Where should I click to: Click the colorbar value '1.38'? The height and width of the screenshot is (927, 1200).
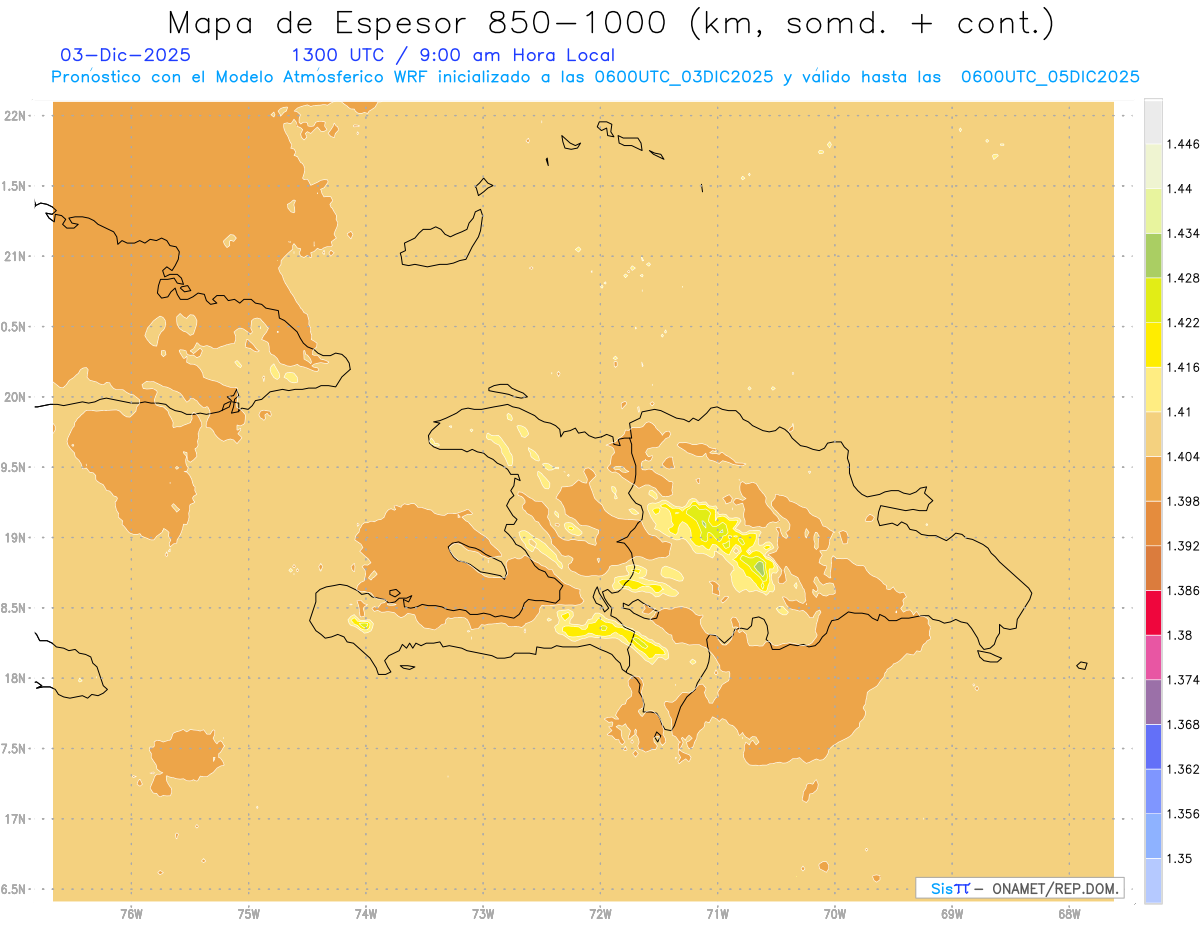point(1181,635)
